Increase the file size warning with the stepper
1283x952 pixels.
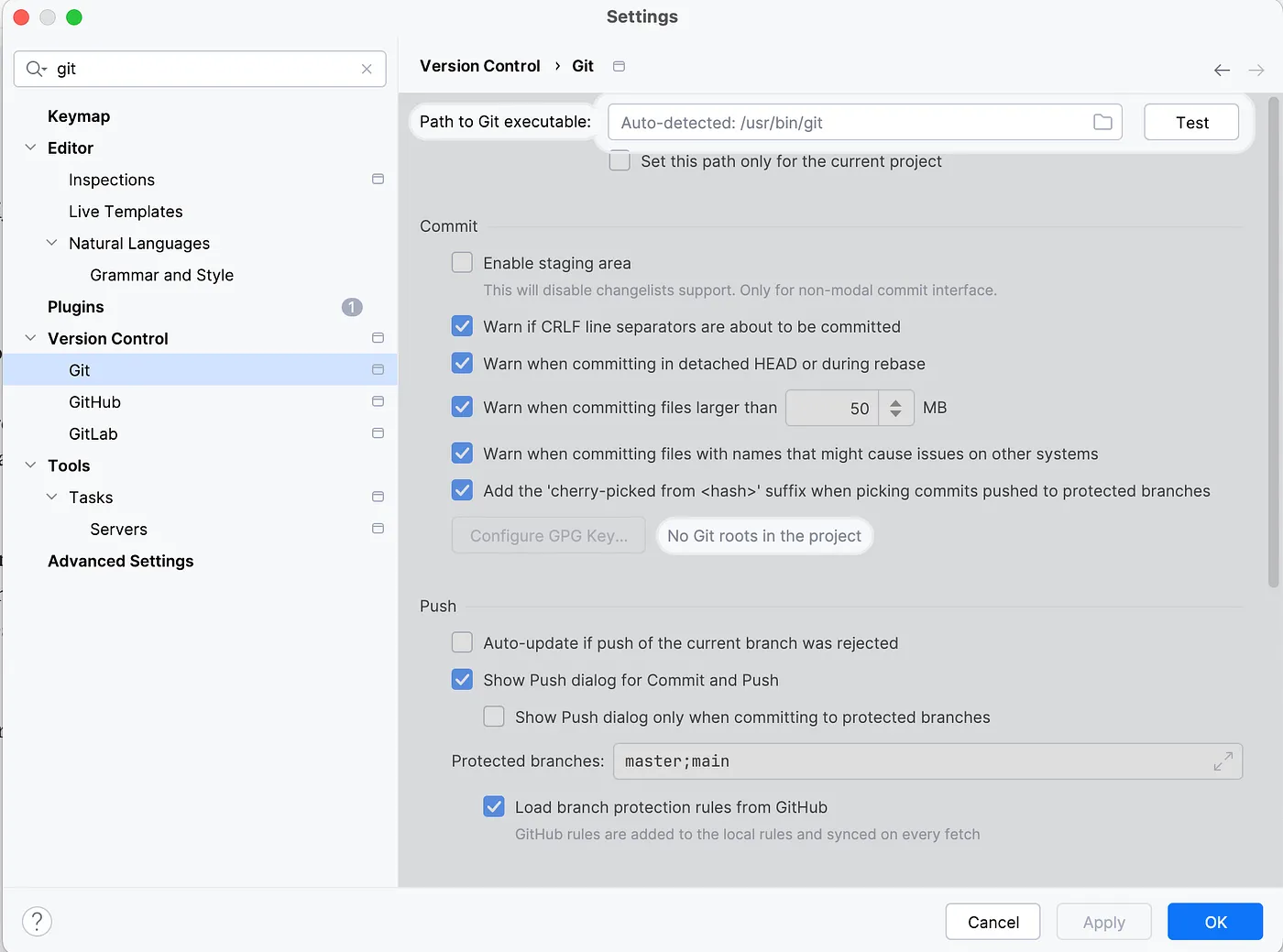coord(896,402)
